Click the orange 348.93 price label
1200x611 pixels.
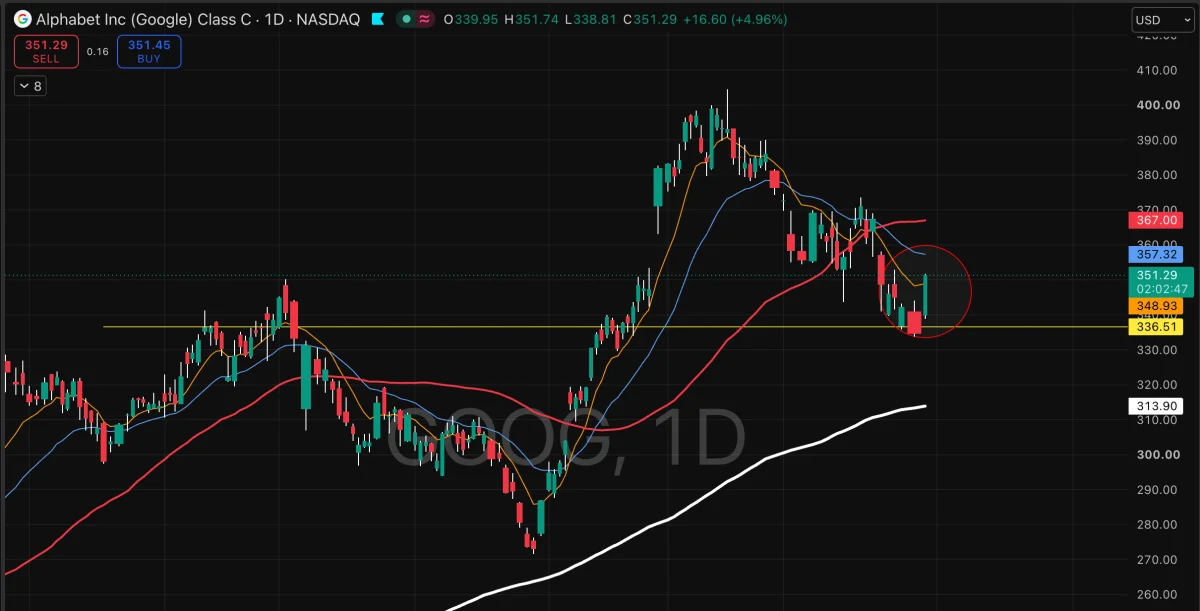(x=1156, y=305)
